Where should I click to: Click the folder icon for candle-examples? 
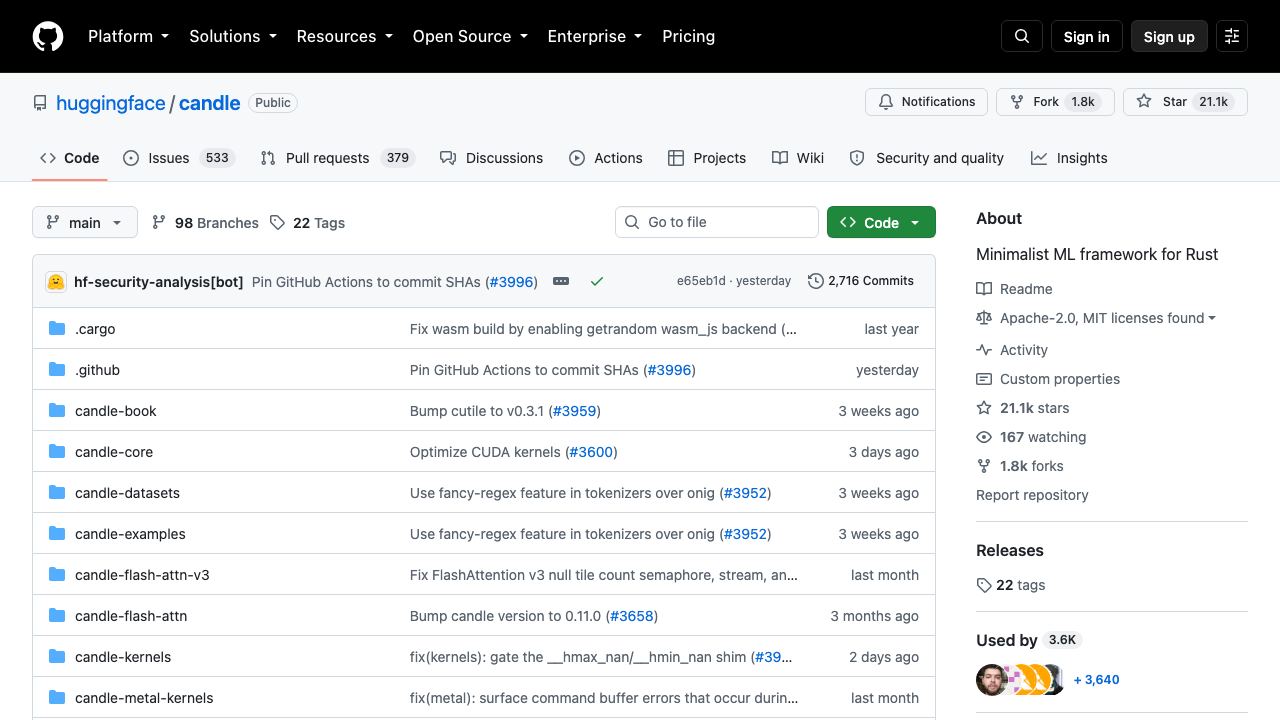(x=57, y=533)
